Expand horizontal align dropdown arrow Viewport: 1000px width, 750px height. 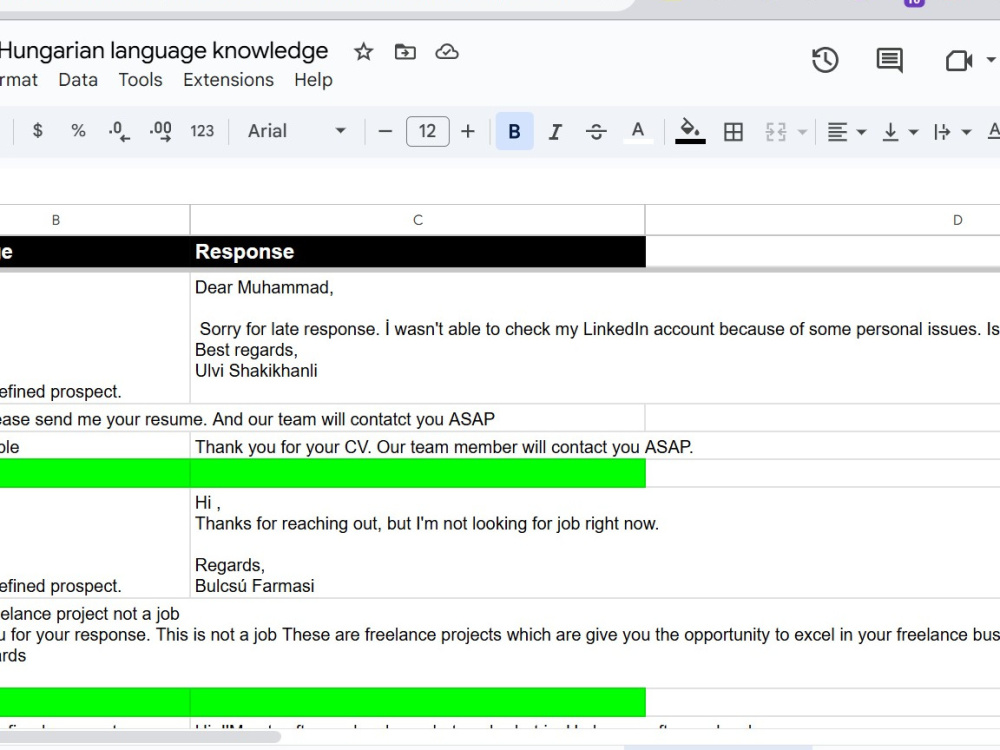861,132
